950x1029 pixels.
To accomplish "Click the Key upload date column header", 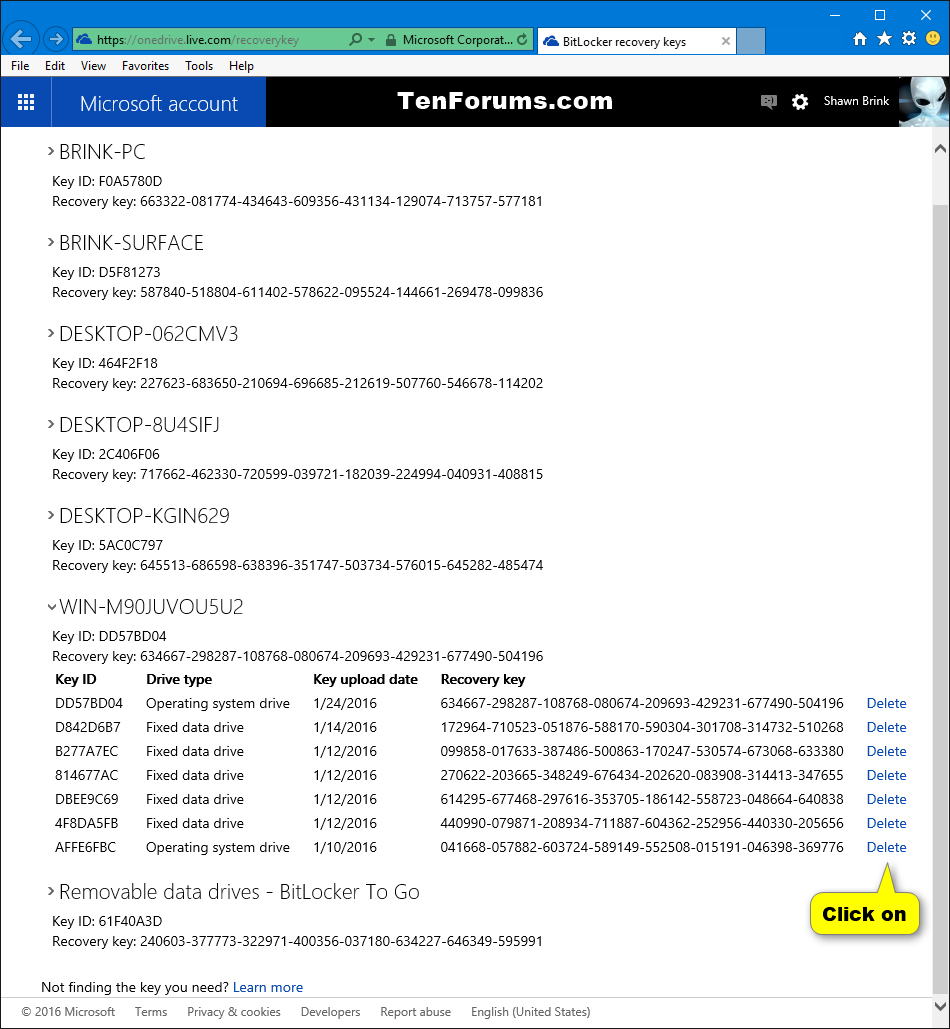I will tap(365, 679).
